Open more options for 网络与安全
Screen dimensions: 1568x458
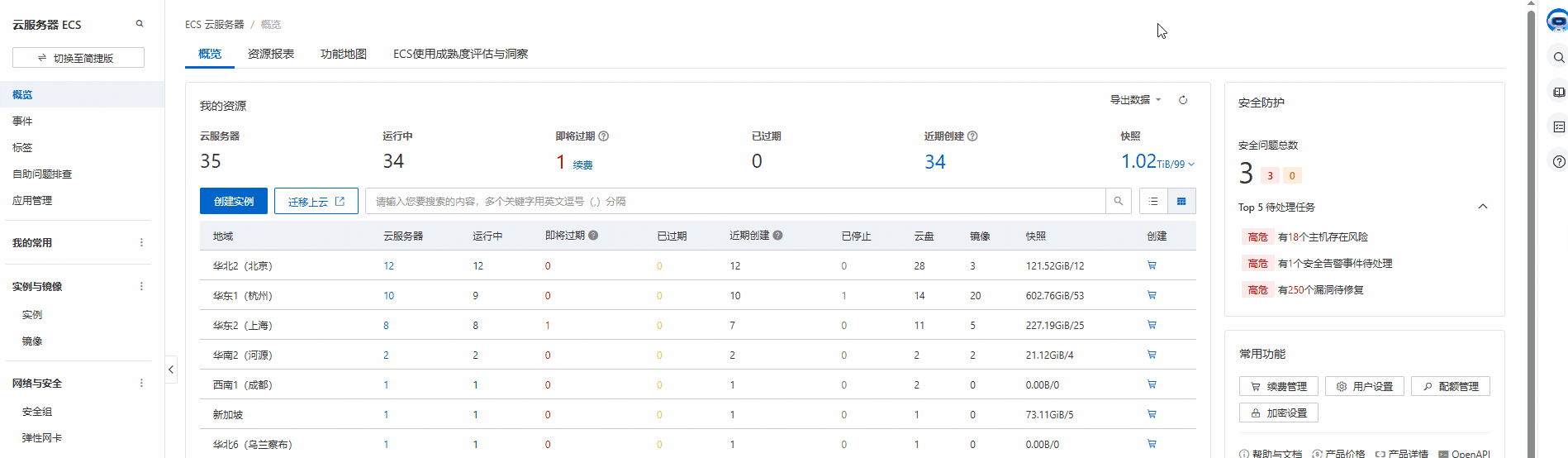pos(141,383)
